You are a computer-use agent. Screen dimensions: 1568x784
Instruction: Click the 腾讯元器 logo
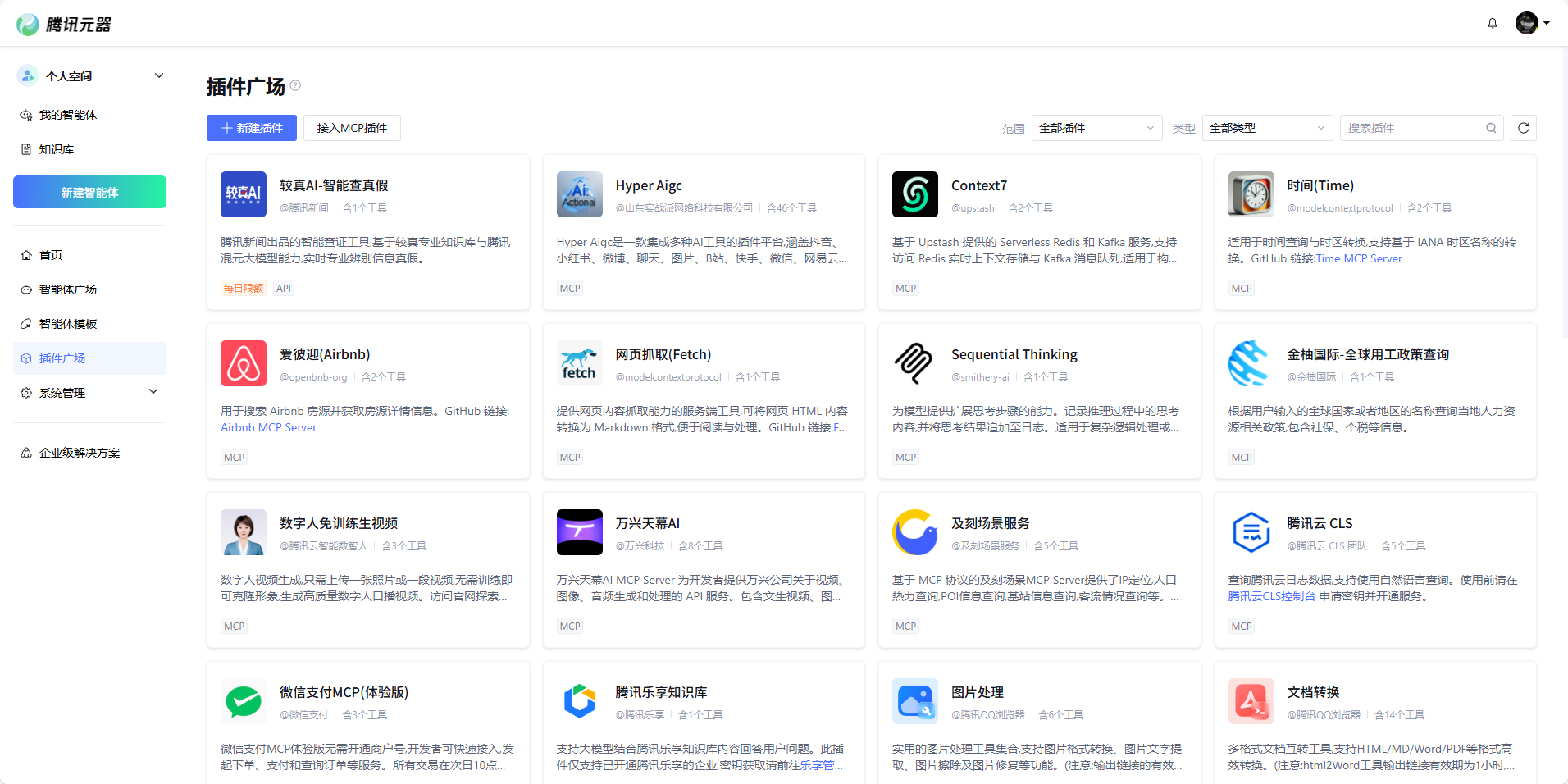tap(64, 25)
